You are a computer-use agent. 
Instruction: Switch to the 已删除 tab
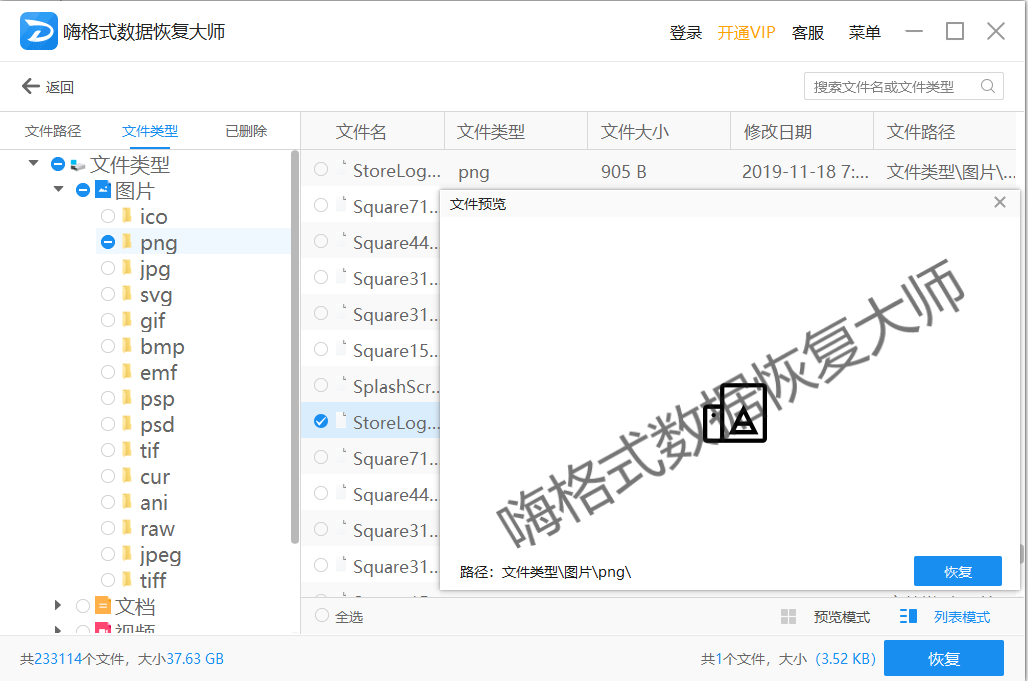(245, 130)
